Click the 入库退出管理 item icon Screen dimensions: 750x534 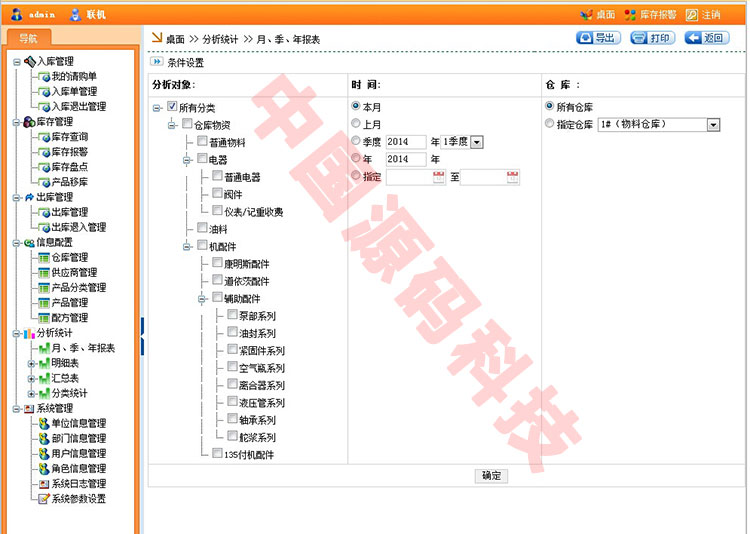click(44, 107)
